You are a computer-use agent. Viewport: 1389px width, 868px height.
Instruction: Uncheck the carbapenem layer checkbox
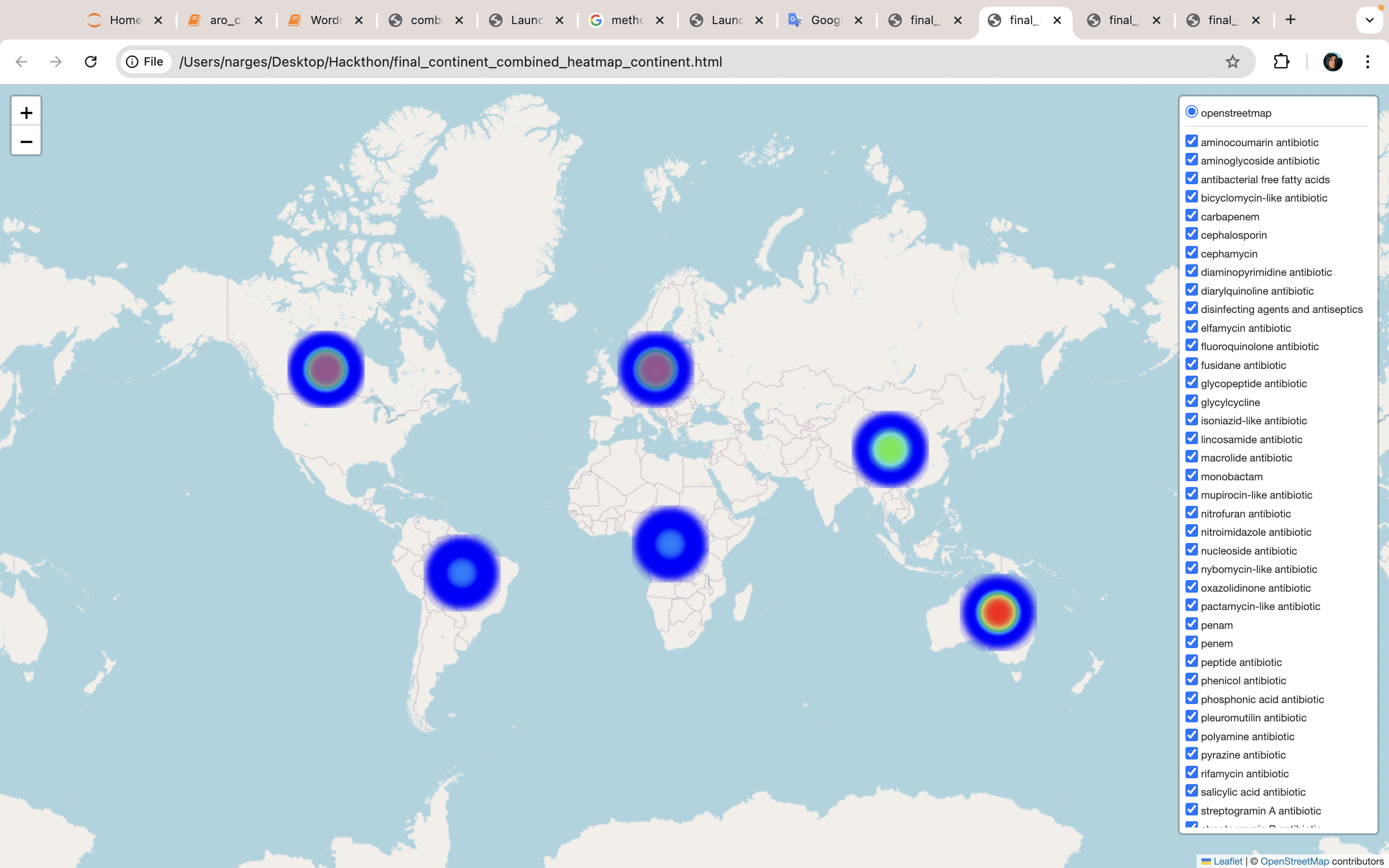click(x=1192, y=215)
